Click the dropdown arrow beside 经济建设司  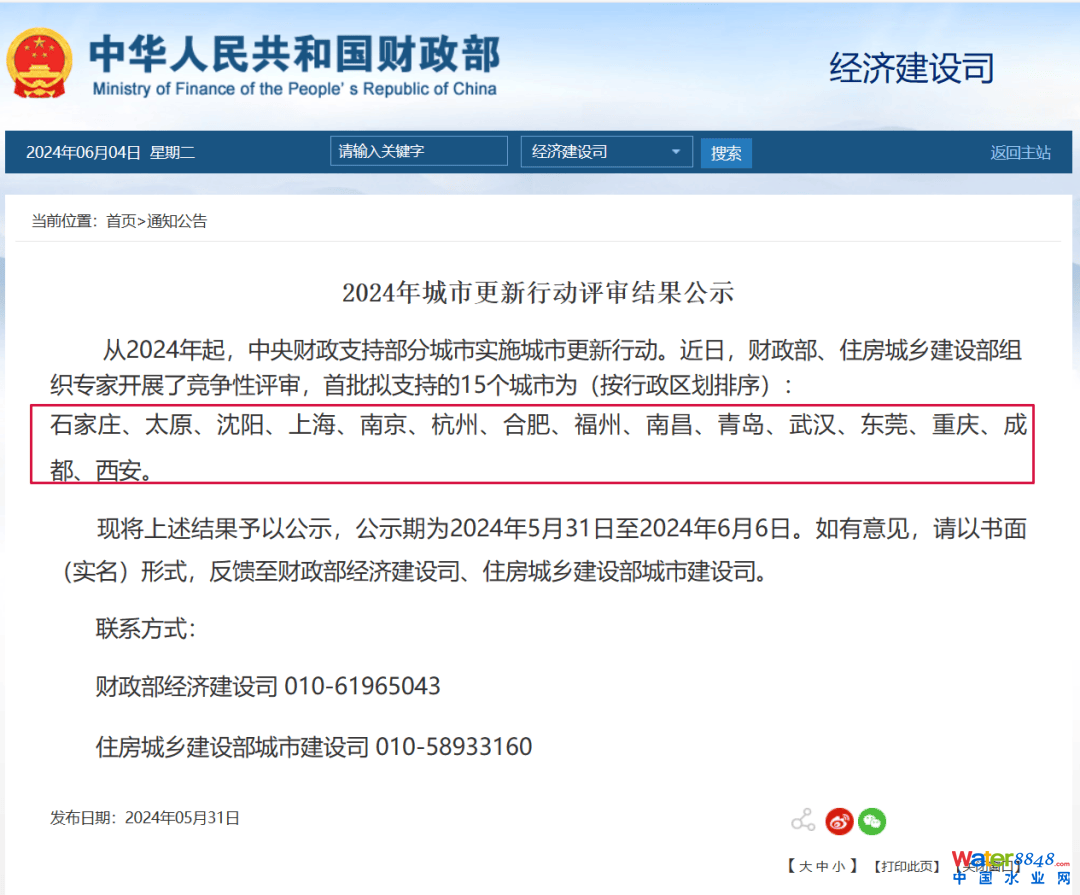(676, 152)
